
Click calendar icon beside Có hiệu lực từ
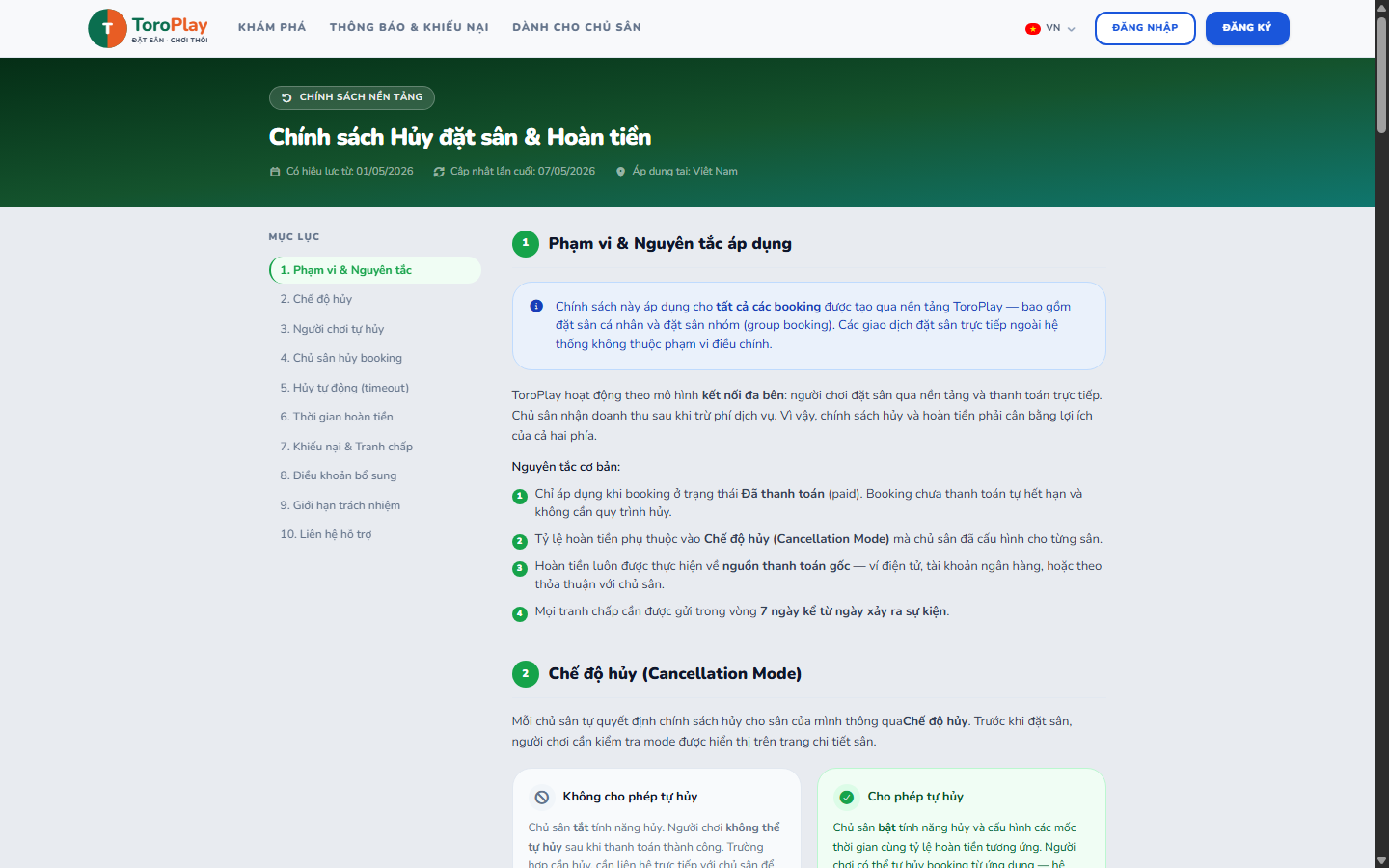275,172
